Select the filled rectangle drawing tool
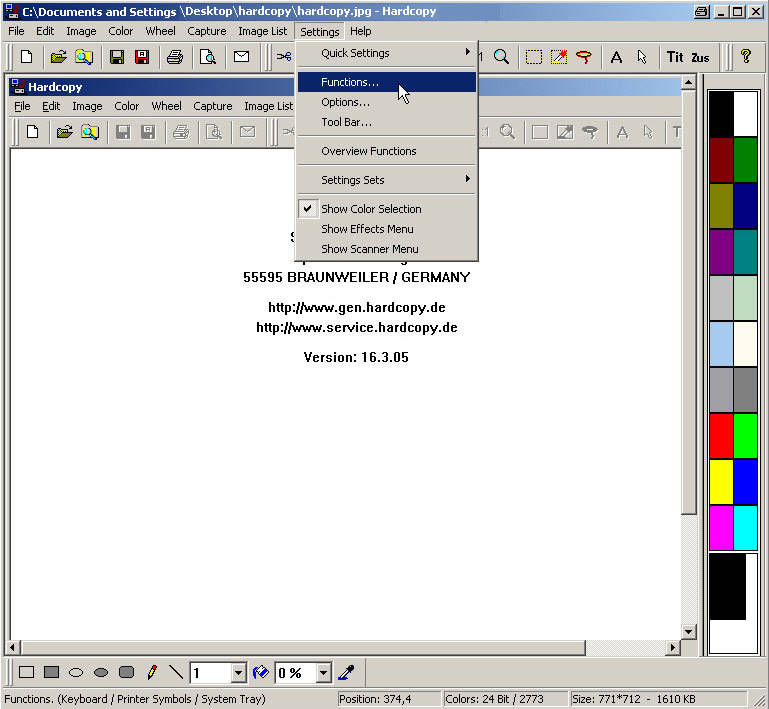The width and height of the screenshot is (769, 709). pyautogui.click(x=51, y=672)
